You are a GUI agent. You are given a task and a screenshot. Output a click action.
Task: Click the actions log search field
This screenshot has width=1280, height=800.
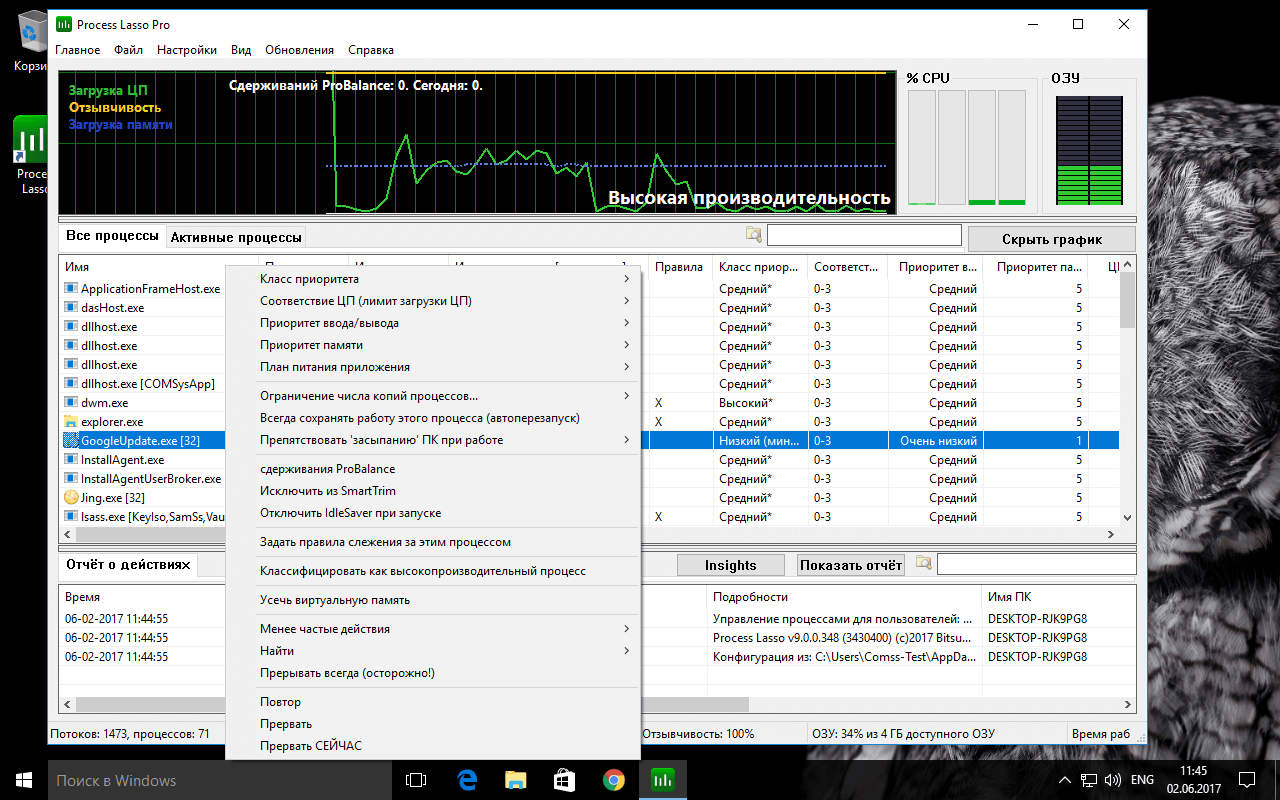1036,564
